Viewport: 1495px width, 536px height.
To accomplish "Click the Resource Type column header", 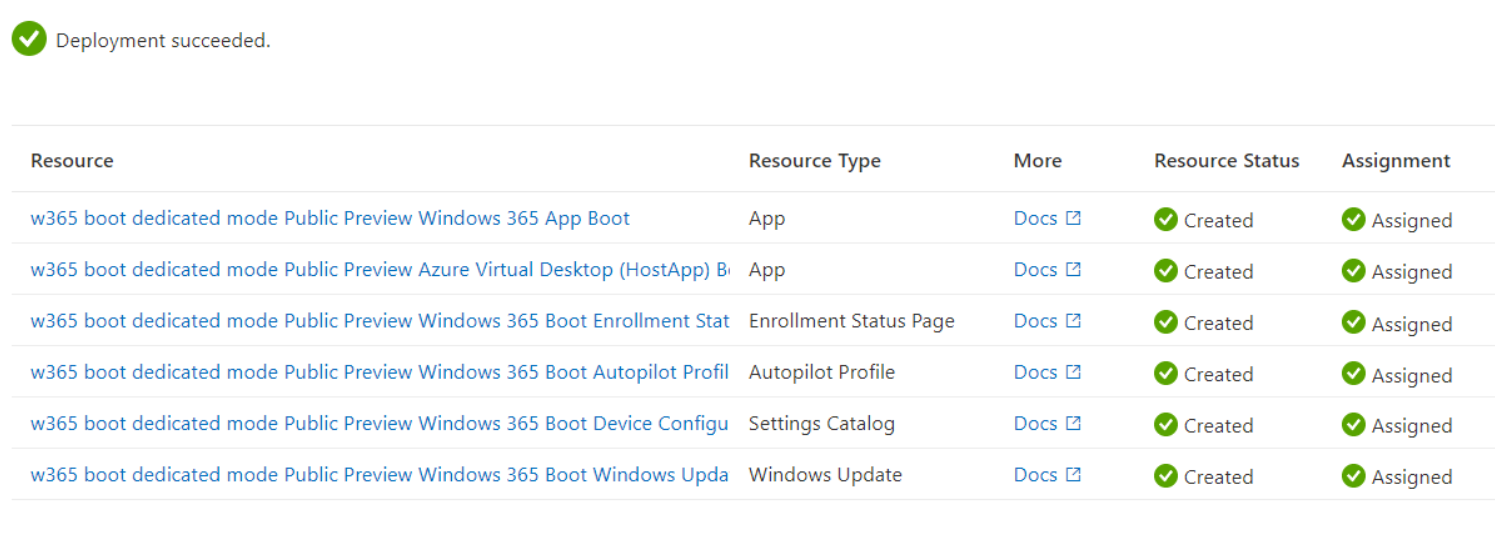I will click(815, 161).
